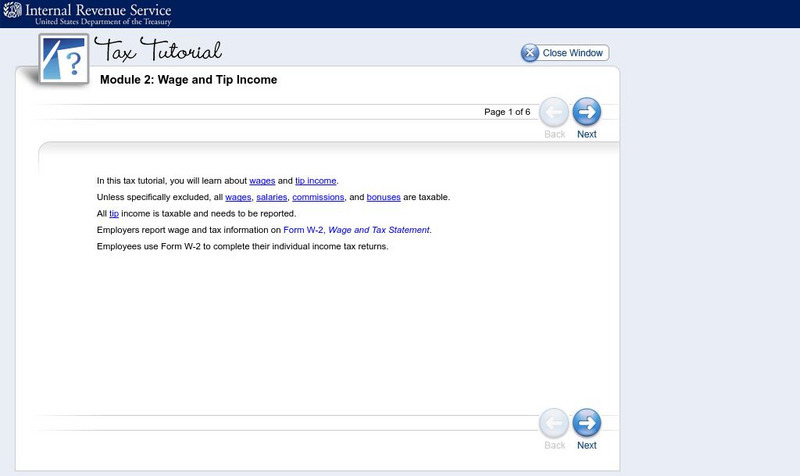Click the top Next text label
This screenshot has height=476, width=800.
[587, 134]
